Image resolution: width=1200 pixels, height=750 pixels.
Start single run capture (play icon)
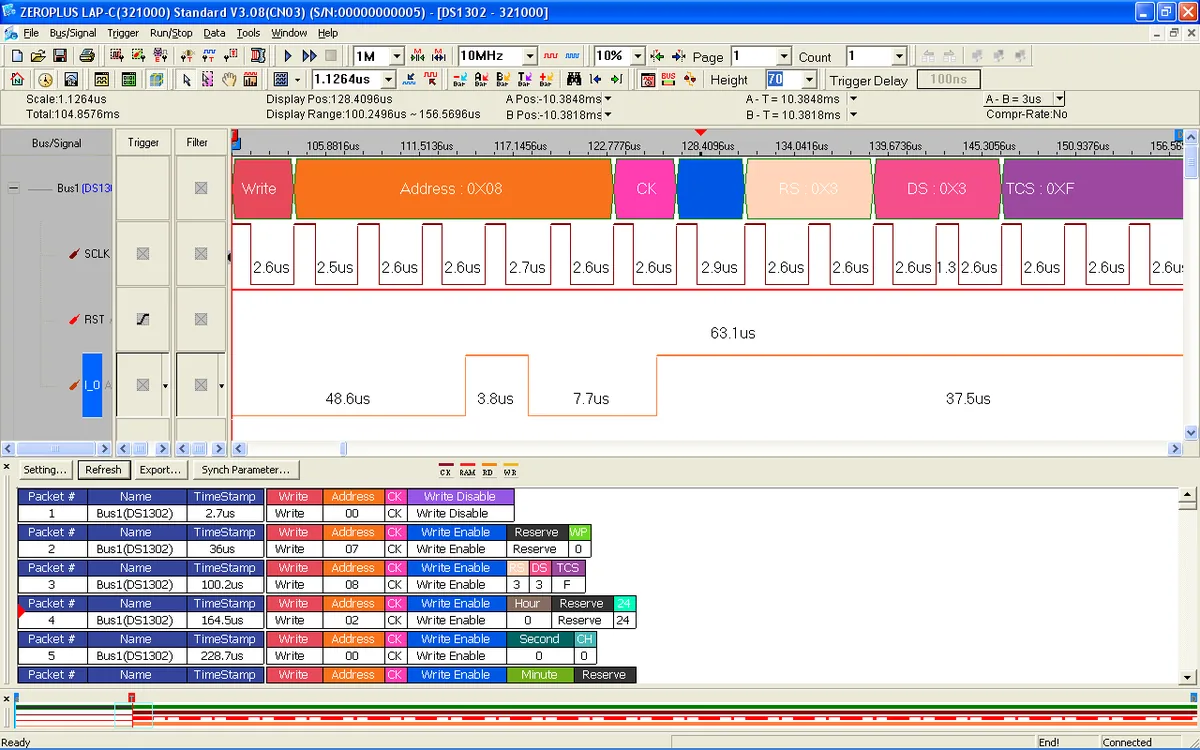coord(288,56)
